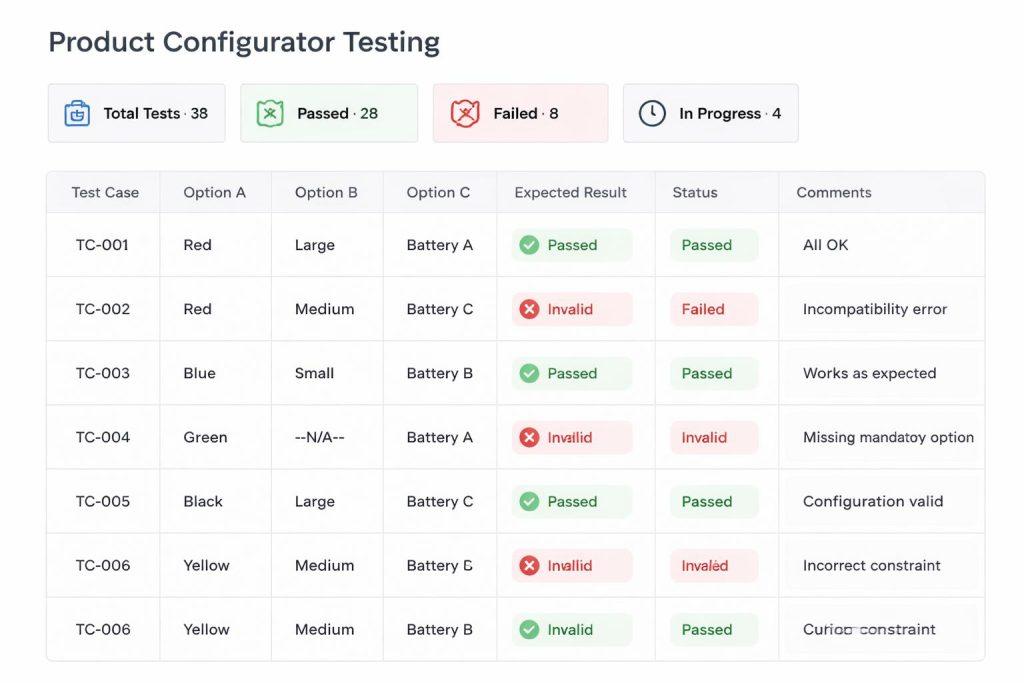The width and height of the screenshot is (1024, 683).
Task: Click the Battery C cell in TC-005 row
Action: (439, 501)
